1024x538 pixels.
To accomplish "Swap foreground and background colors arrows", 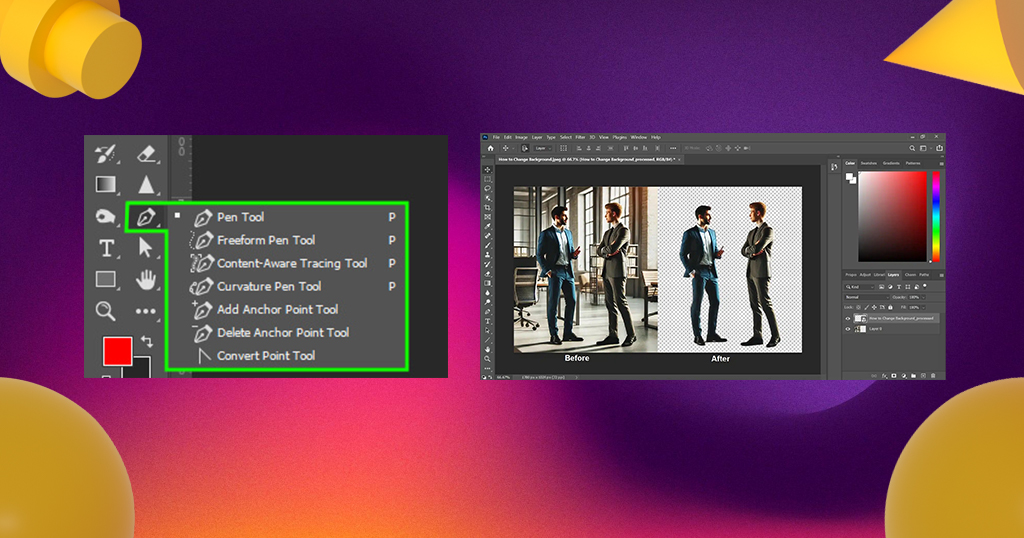I will click(x=147, y=341).
